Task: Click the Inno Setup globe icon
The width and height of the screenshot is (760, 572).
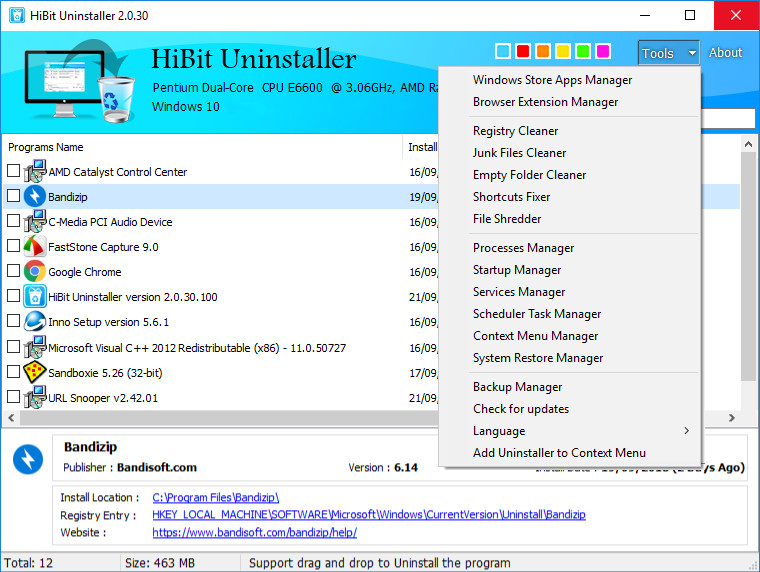Action: (35, 321)
